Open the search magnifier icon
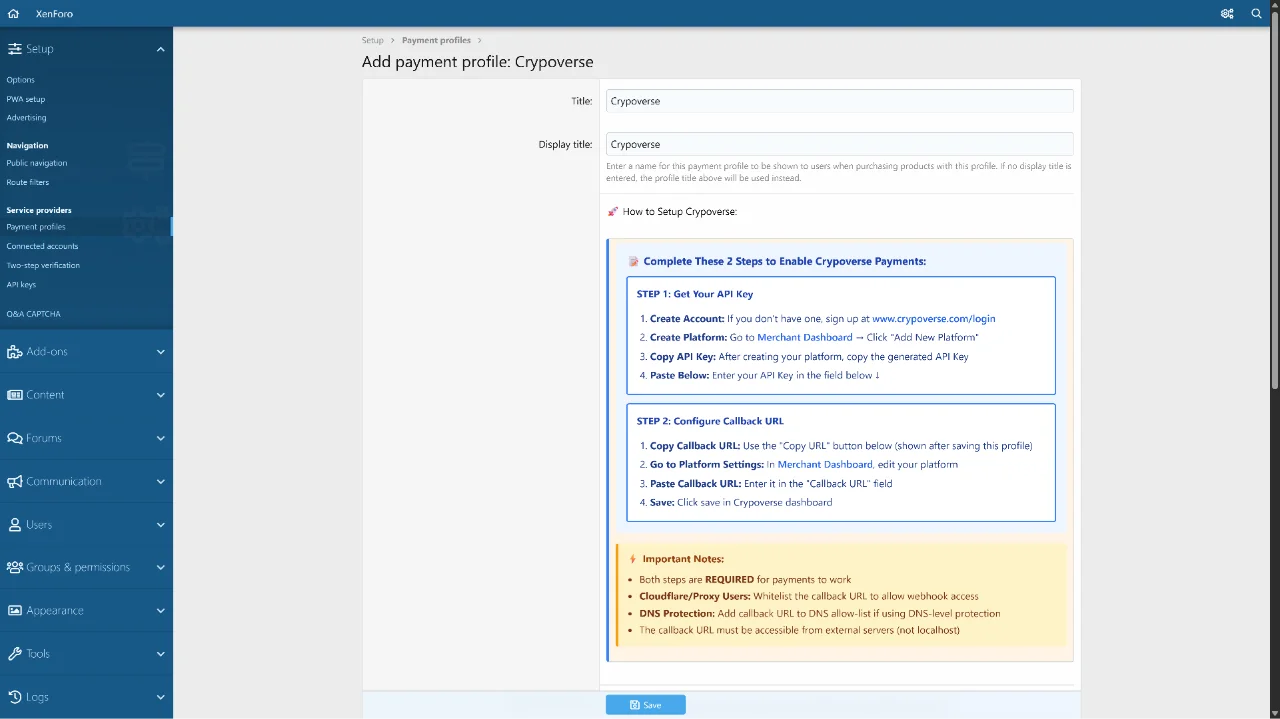The height and width of the screenshot is (719, 1280). pyautogui.click(x=1257, y=14)
